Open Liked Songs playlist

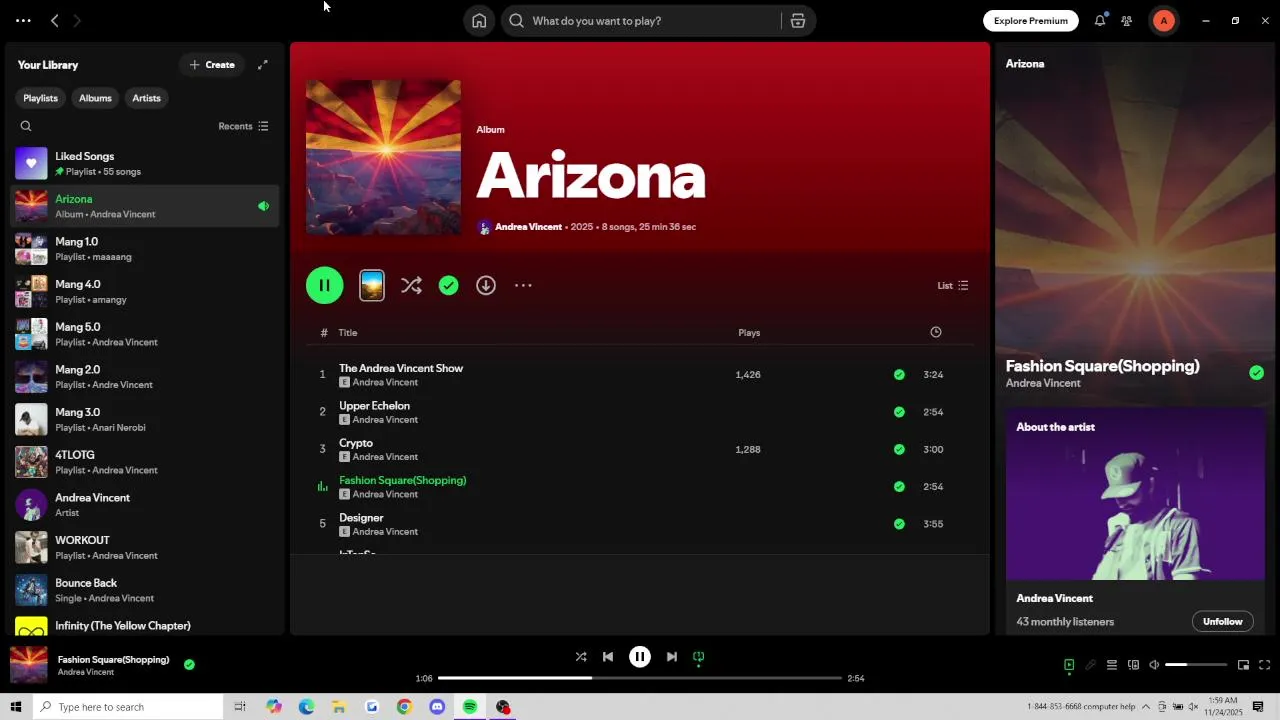pos(145,164)
